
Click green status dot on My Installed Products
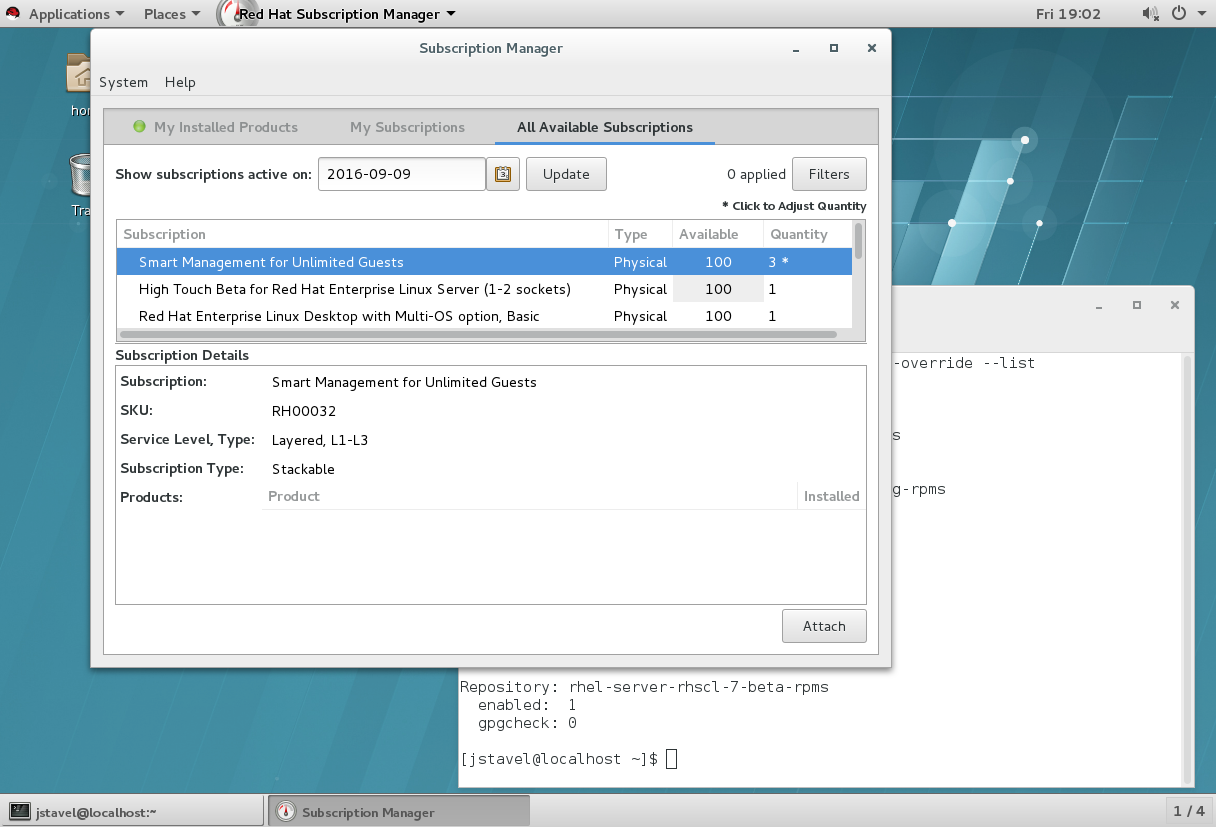(139, 127)
